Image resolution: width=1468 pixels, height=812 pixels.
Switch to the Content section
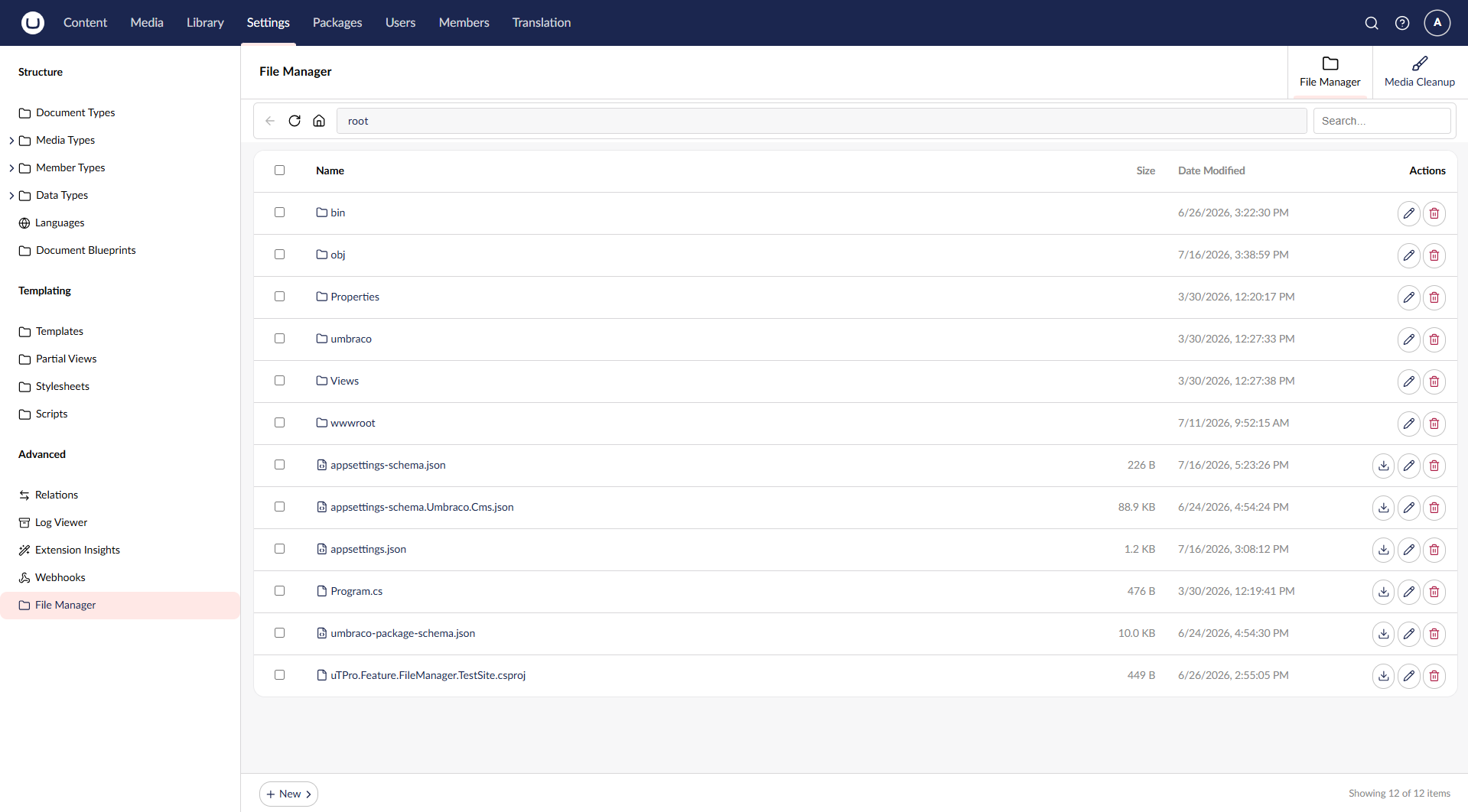(85, 23)
